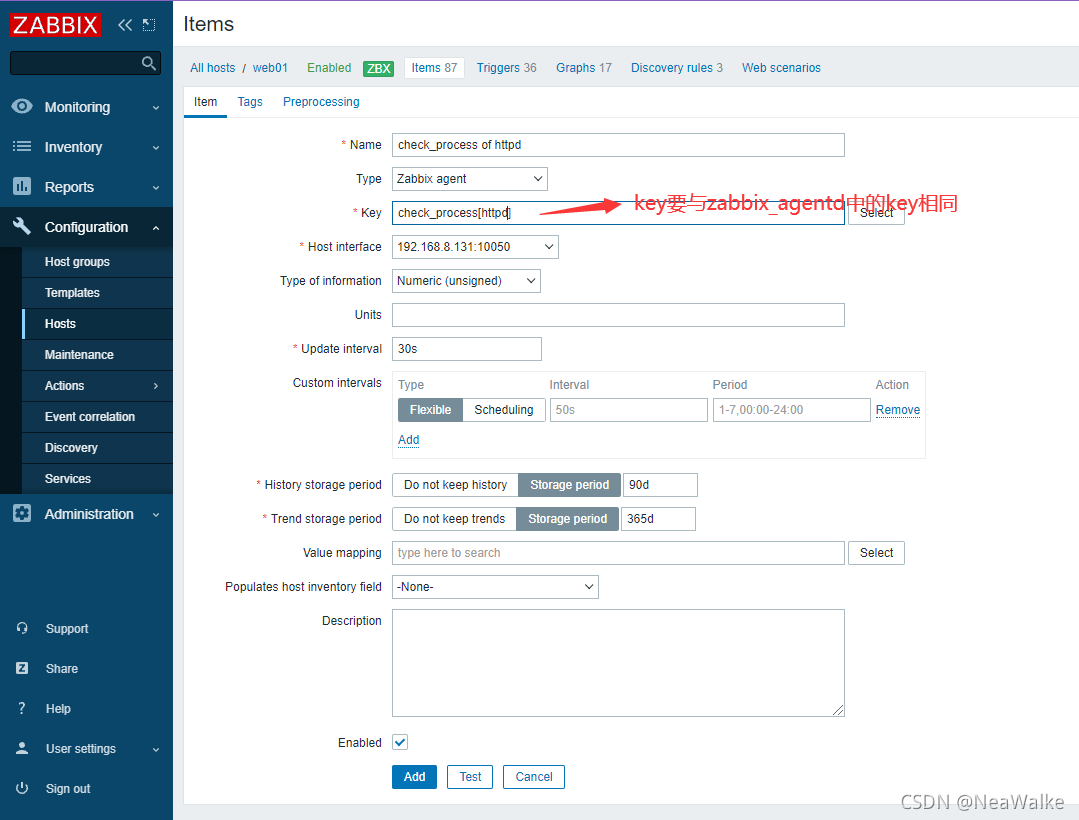Expand the Monitoring menu chevron
Screen dimensions: 1079x820
tap(156, 108)
